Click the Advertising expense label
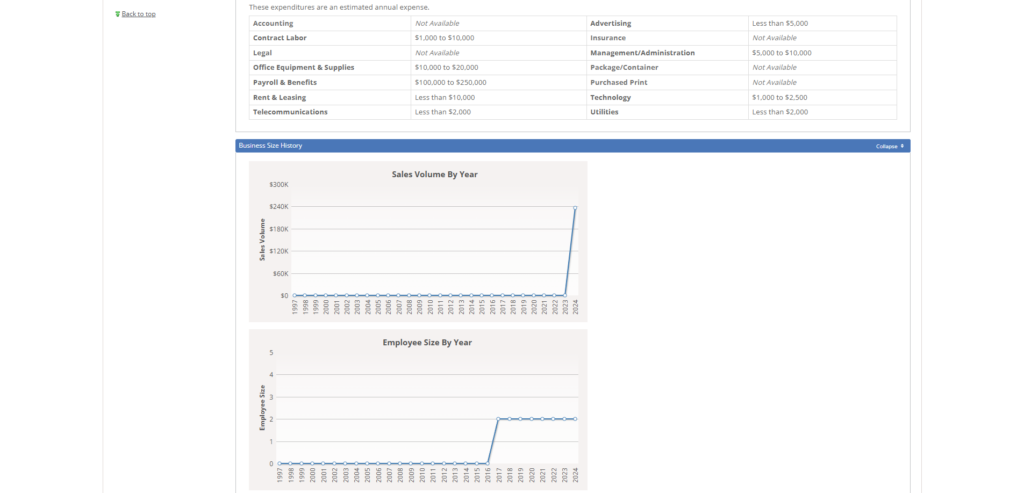 pyautogui.click(x=610, y=23)
